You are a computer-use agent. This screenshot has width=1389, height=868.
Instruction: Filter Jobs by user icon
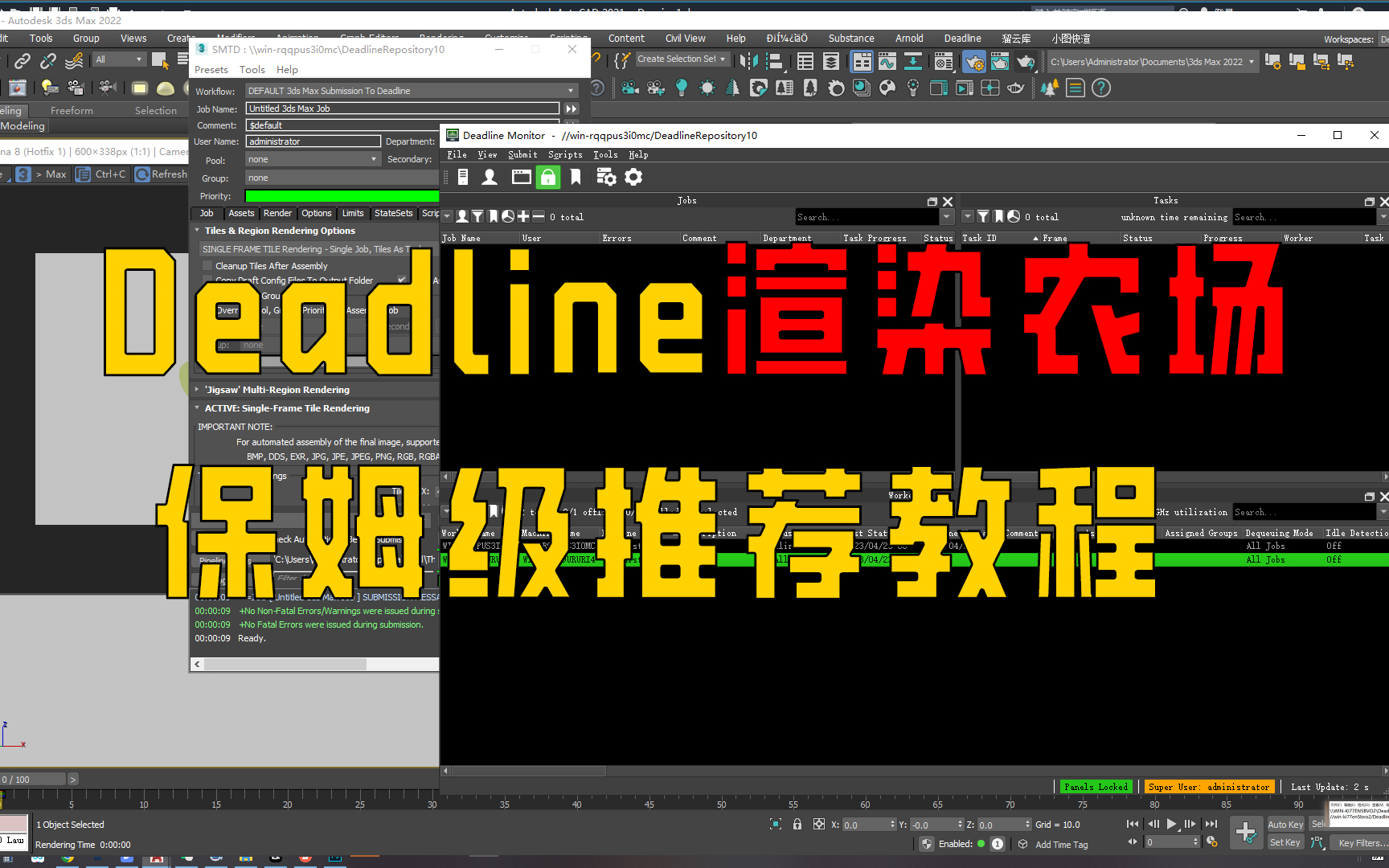pyautogui.click(x=462, y=216)
